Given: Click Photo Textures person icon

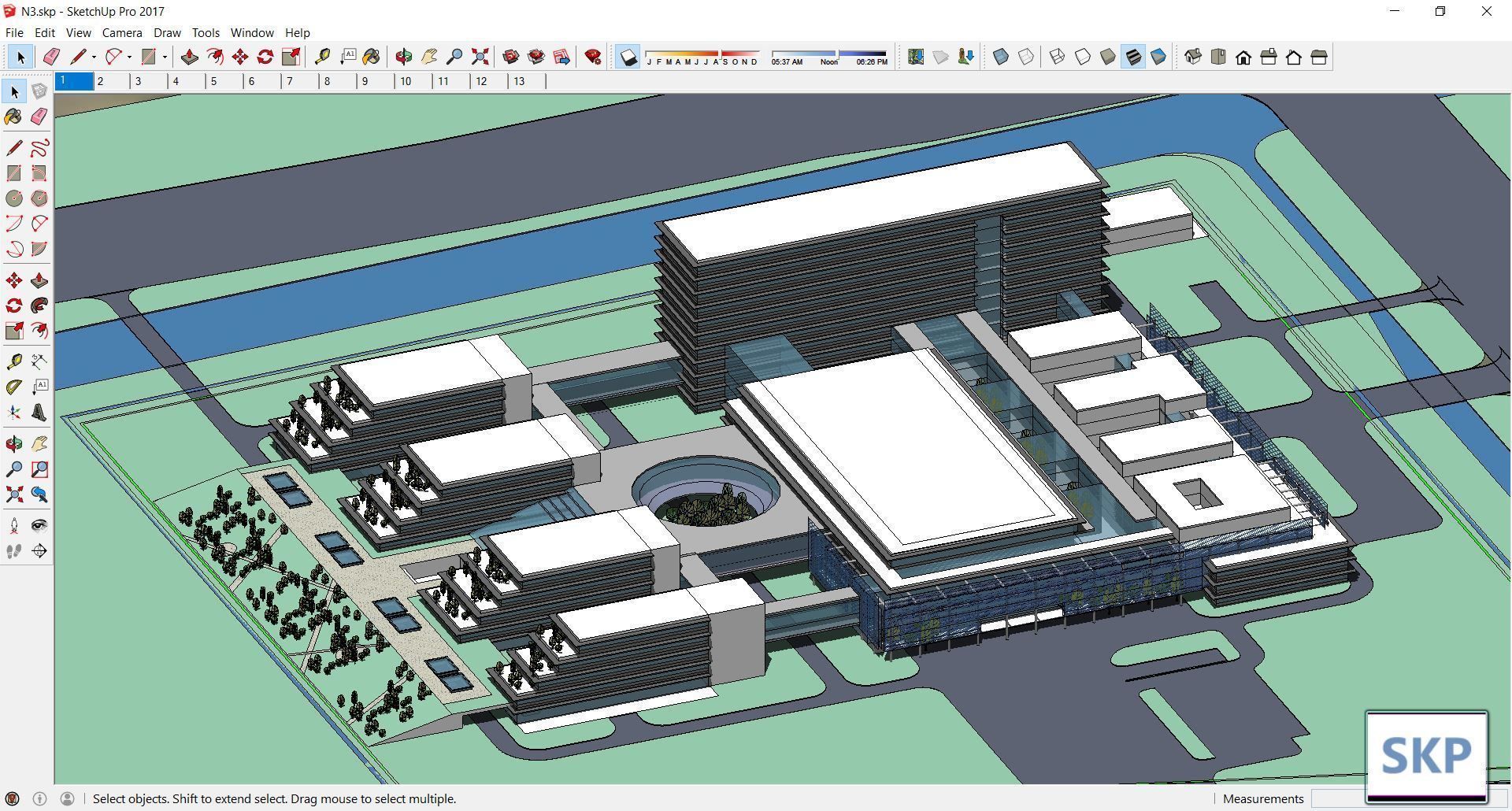Looking at the screenshot, I should point(966,57).
